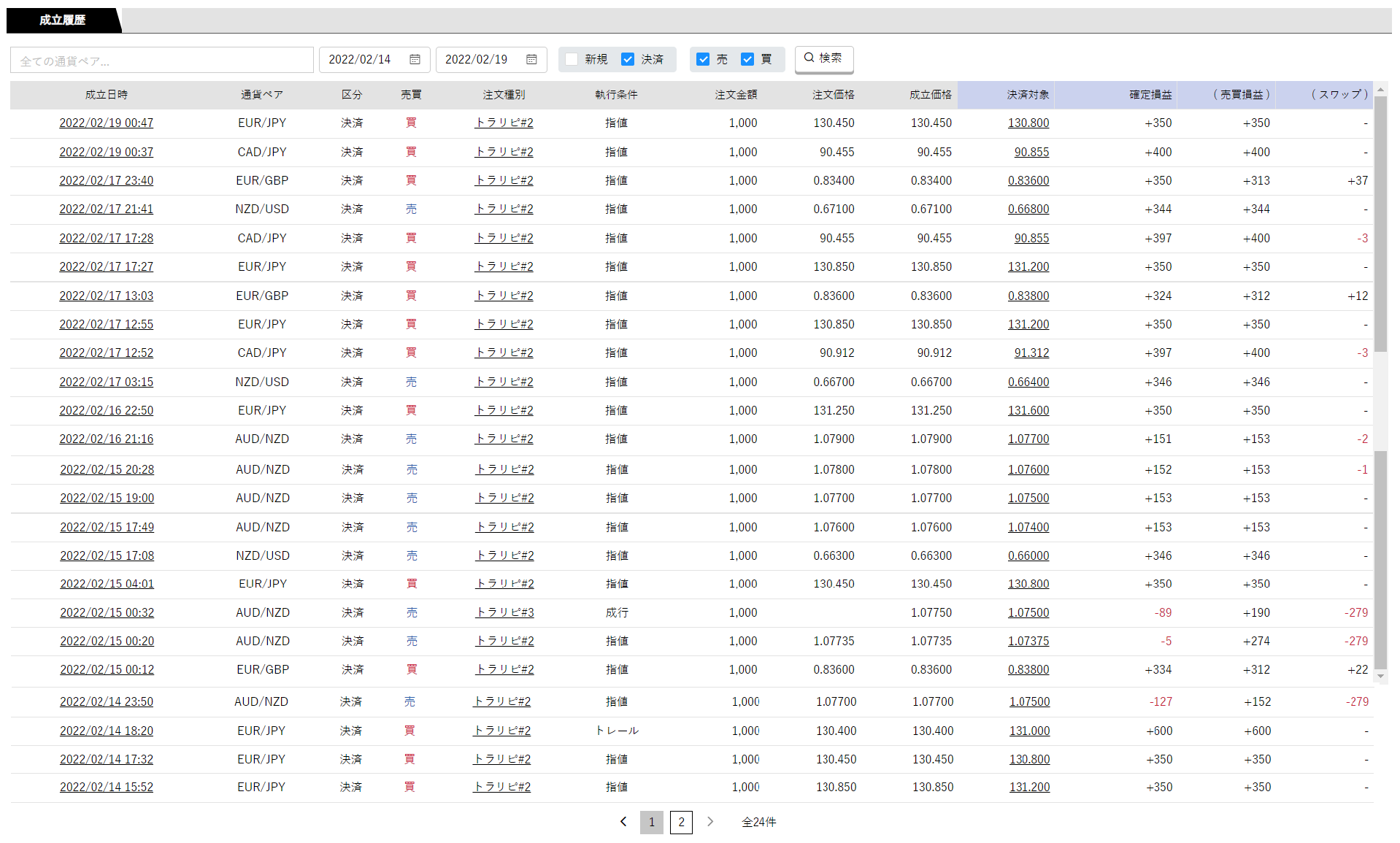Click the 全24件 total count text

click(x=759, y=822)
